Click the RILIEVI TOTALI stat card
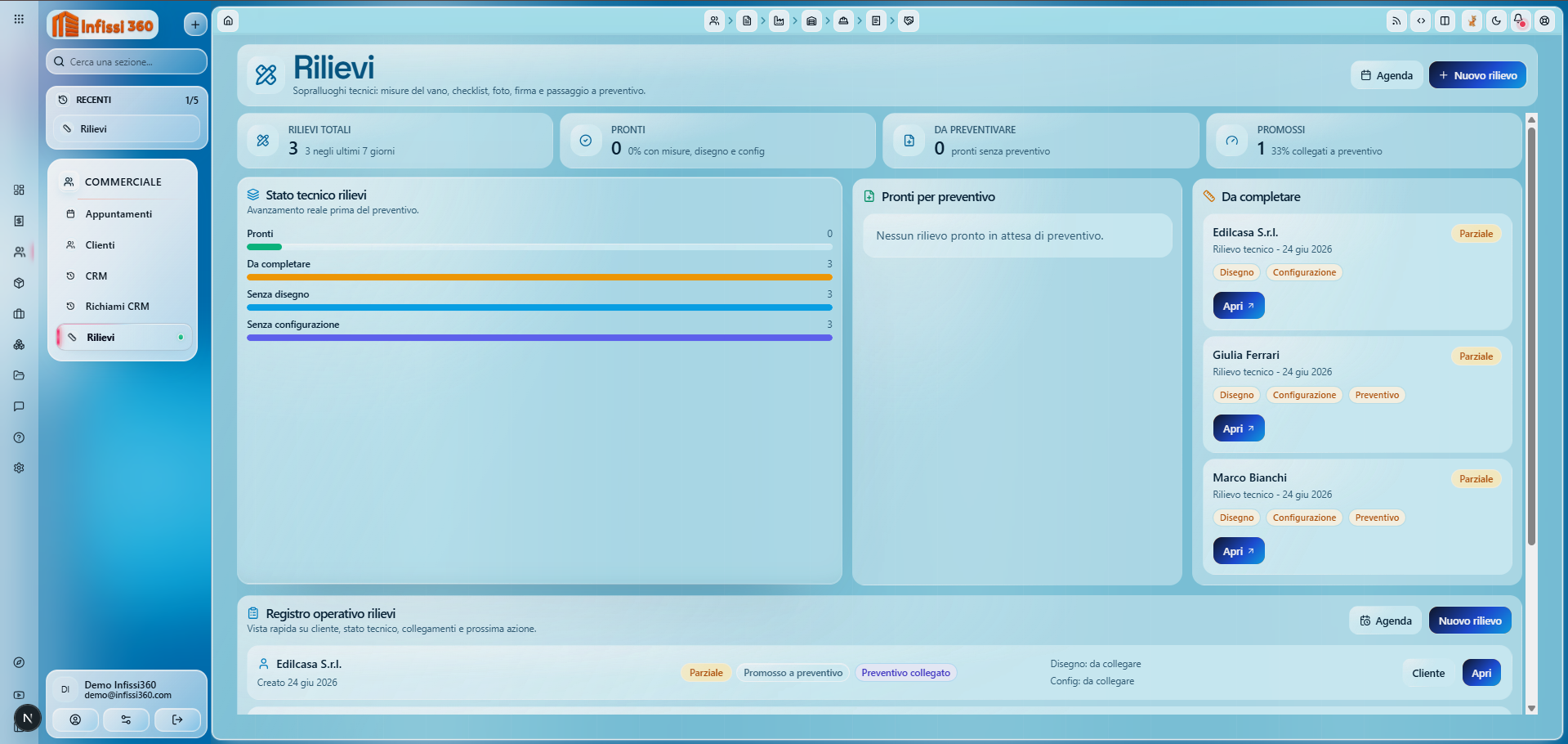 (x=395, y=141)
